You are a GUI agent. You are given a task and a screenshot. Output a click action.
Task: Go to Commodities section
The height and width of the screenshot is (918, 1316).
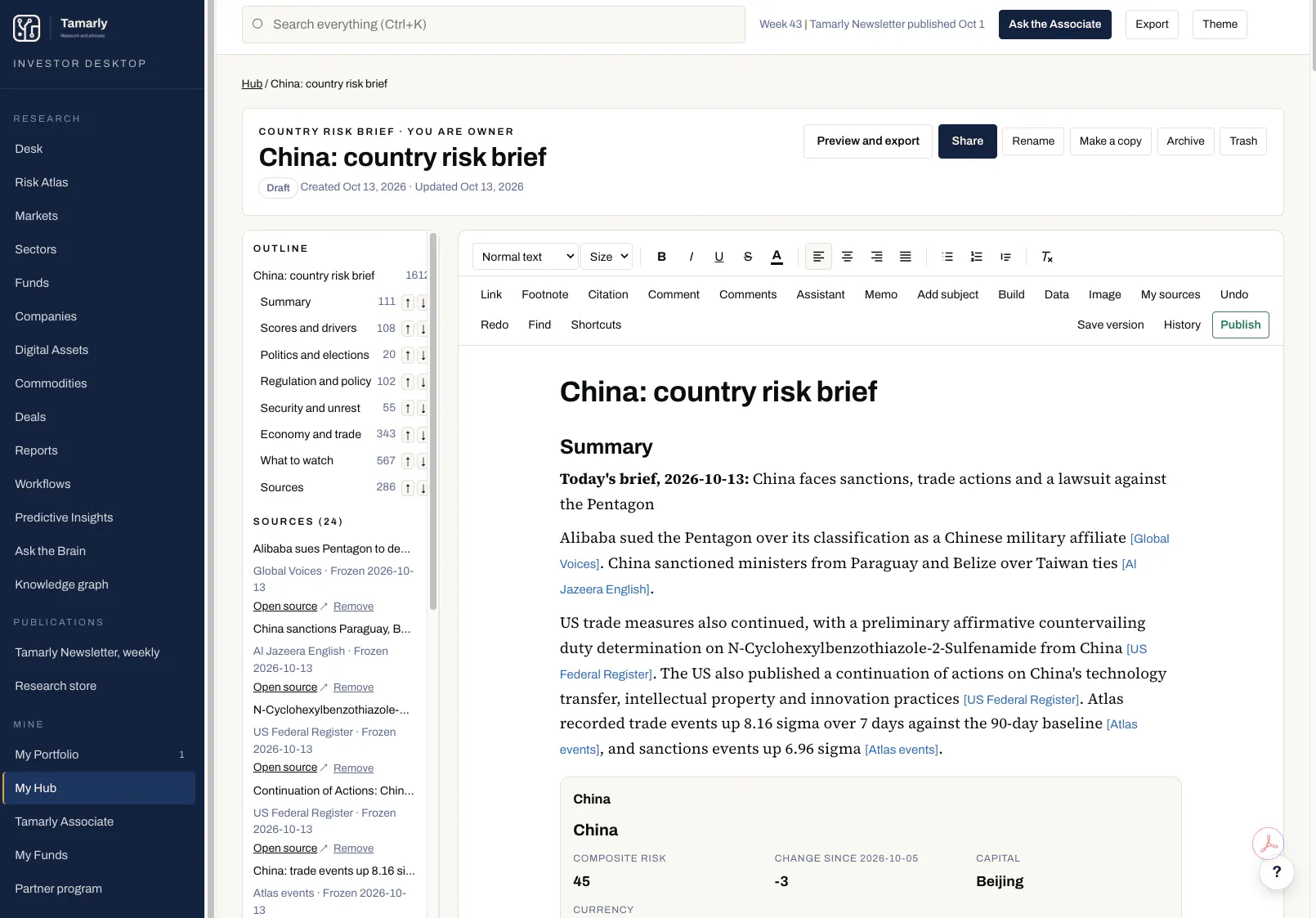[51, 383]
